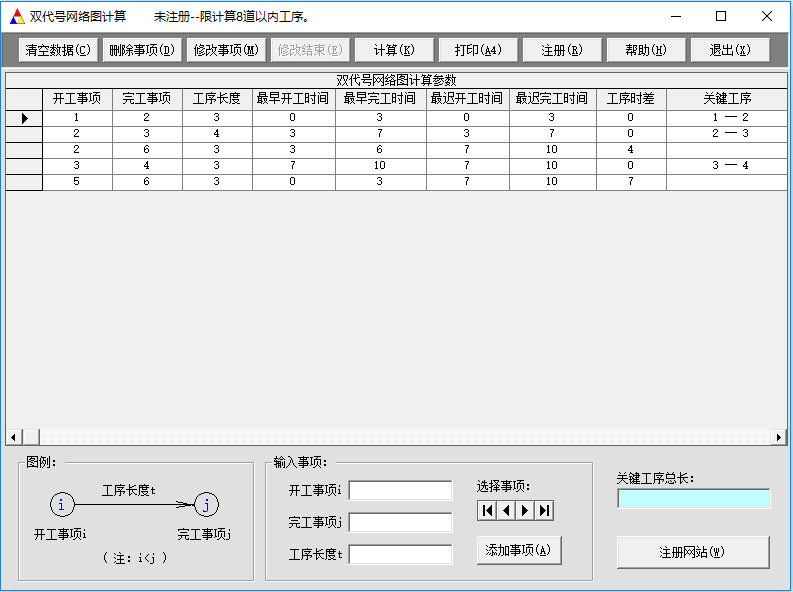Image resolution: width=793 pixels, height=592 pixels.
Task: Click 工序时差 cell with value 7
Action: click(631, 182)
